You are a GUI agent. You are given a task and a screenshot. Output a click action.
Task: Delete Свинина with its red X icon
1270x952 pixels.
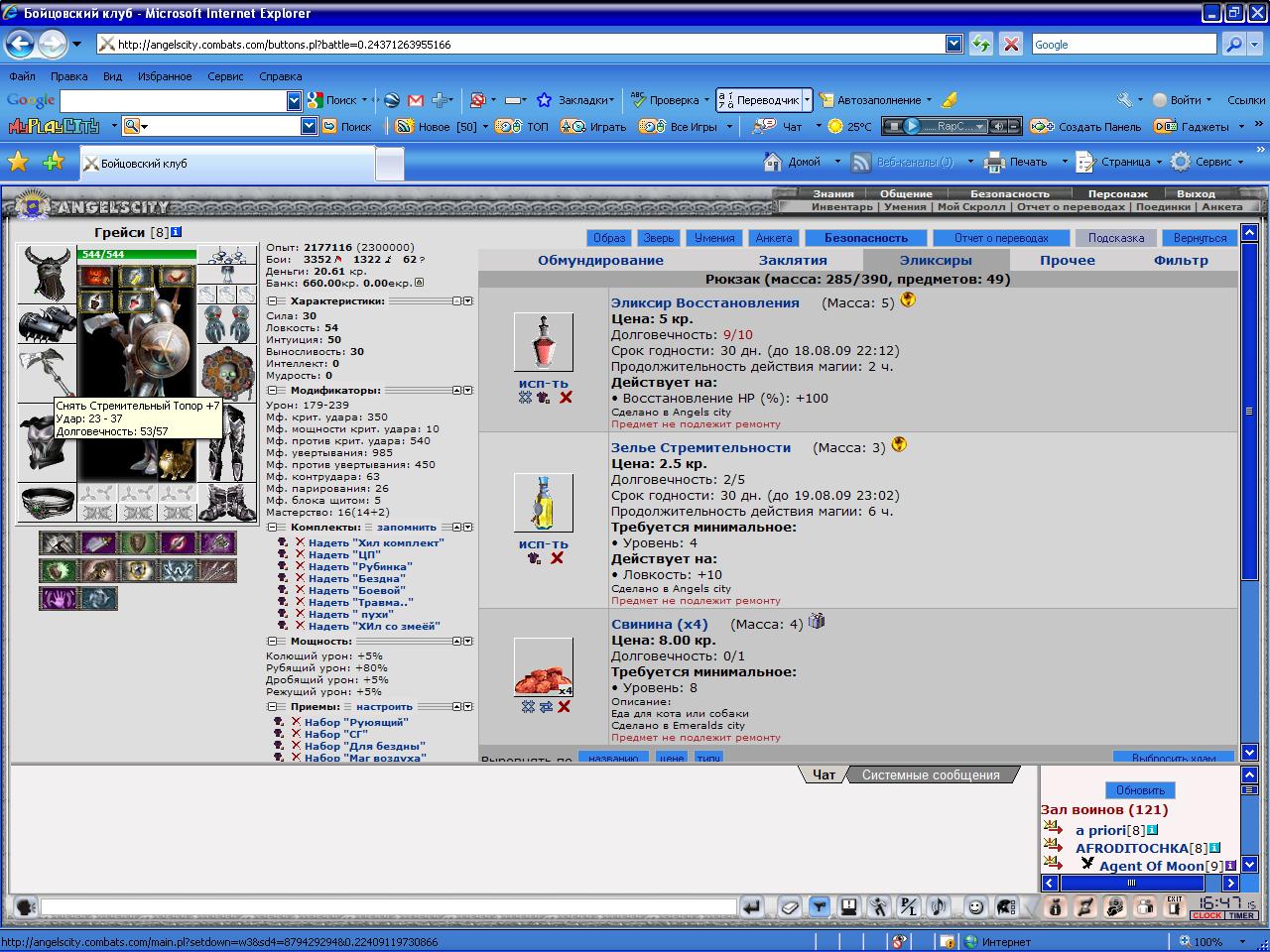565,706
